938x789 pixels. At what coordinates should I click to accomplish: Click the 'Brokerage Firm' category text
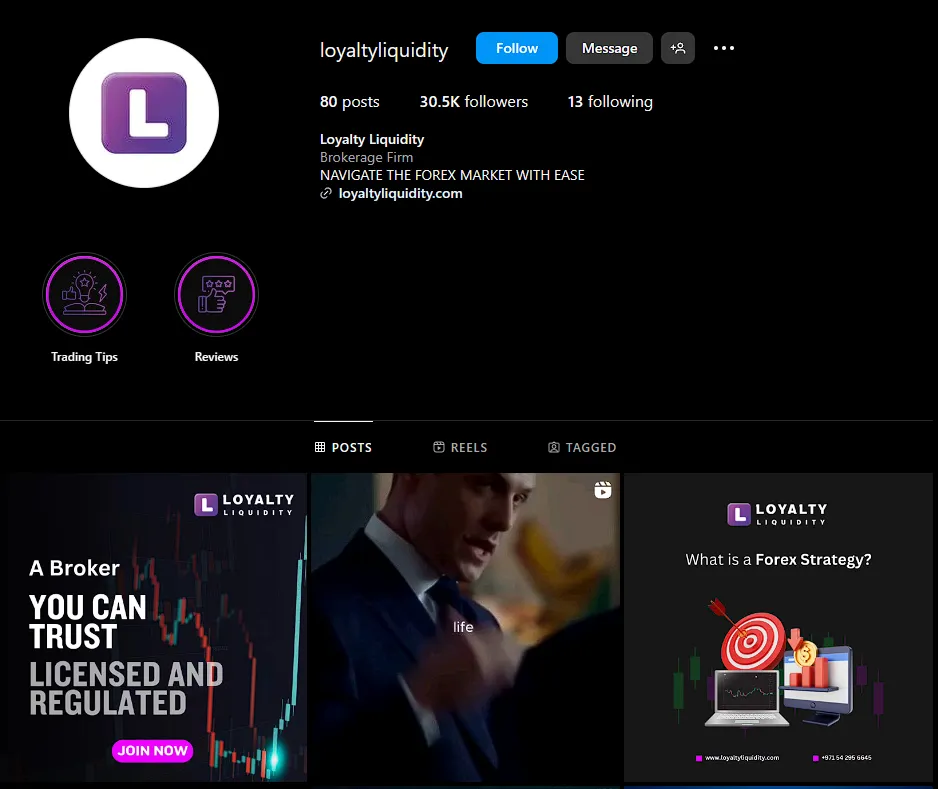(x=366, y=157)
